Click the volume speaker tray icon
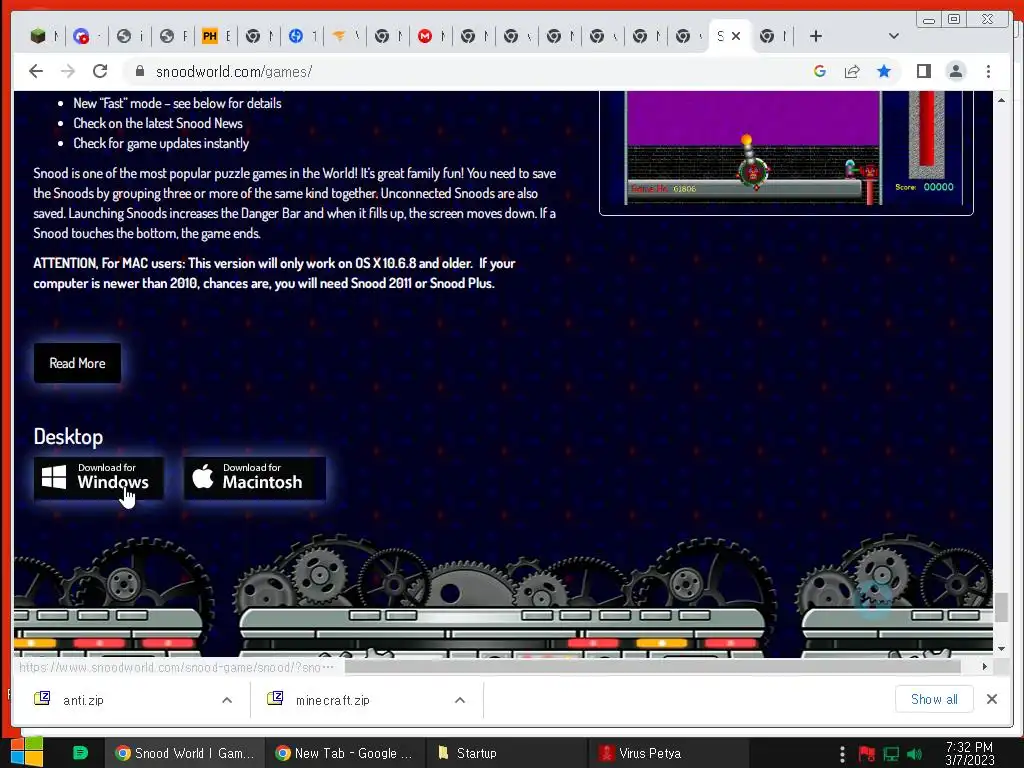This screenshot has width=1024, height=768. 914,754
